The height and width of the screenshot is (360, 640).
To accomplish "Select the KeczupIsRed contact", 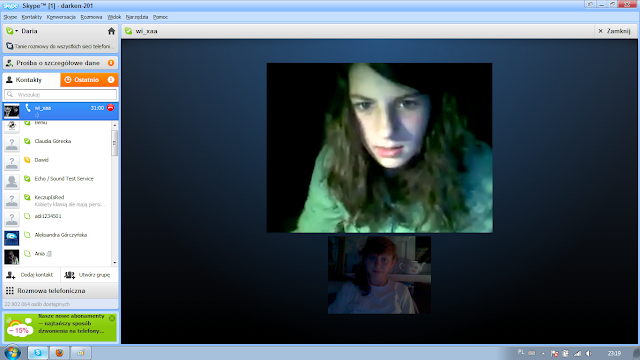I will (x=57, y=200).
